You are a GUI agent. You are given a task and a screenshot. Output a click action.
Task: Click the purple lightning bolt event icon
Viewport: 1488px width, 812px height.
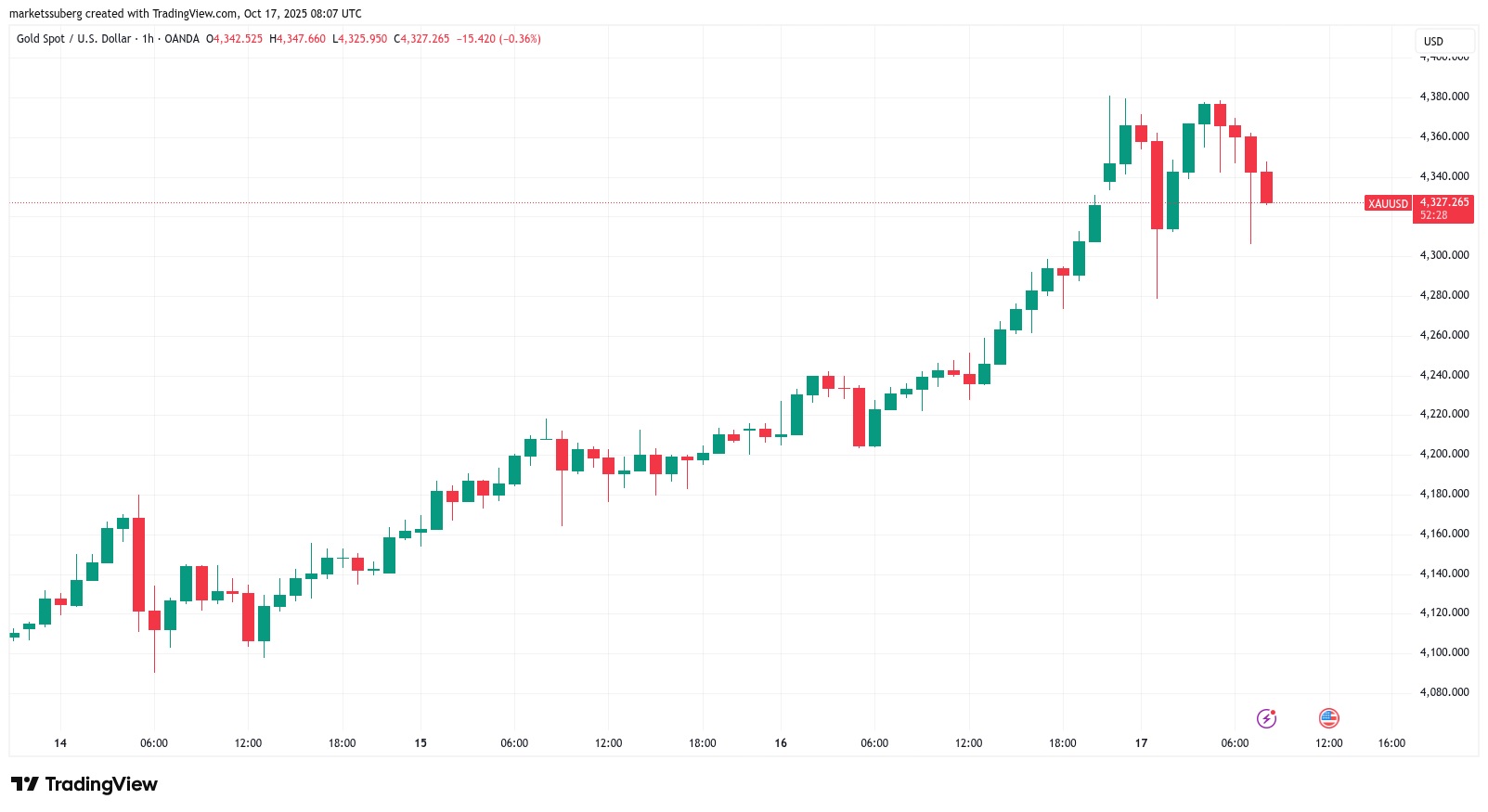[x=1266, y=718]
